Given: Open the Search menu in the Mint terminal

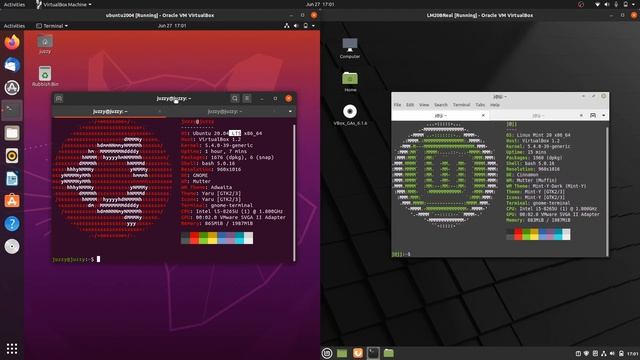Looking at the screenshot, I should pyautogui.click(x=441, y=105).
